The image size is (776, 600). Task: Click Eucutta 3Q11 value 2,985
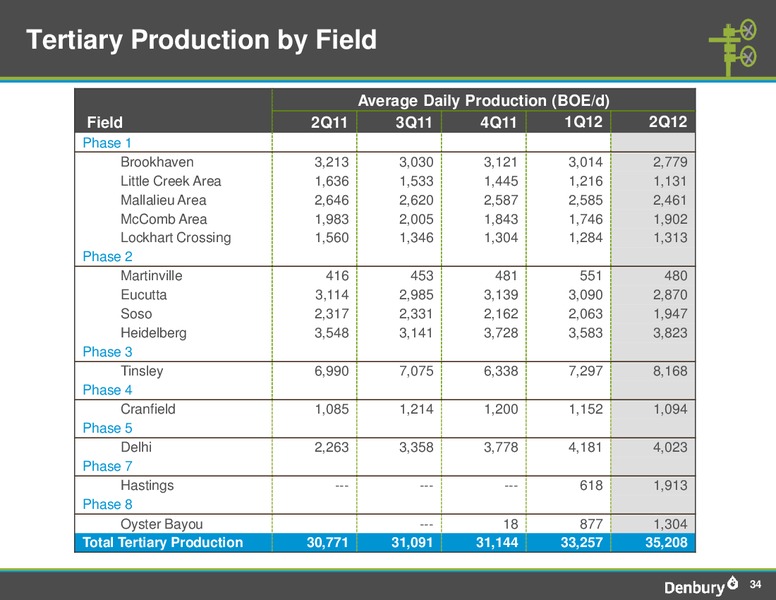[x=416, y=295]
